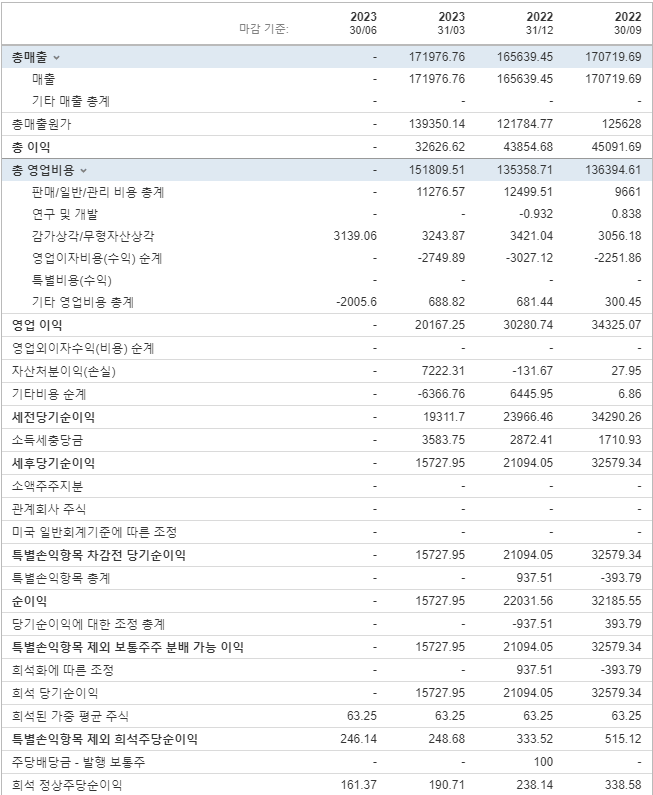Select the 2022 30/09 column header
The image size is (653, 795).
click(628, 23)
